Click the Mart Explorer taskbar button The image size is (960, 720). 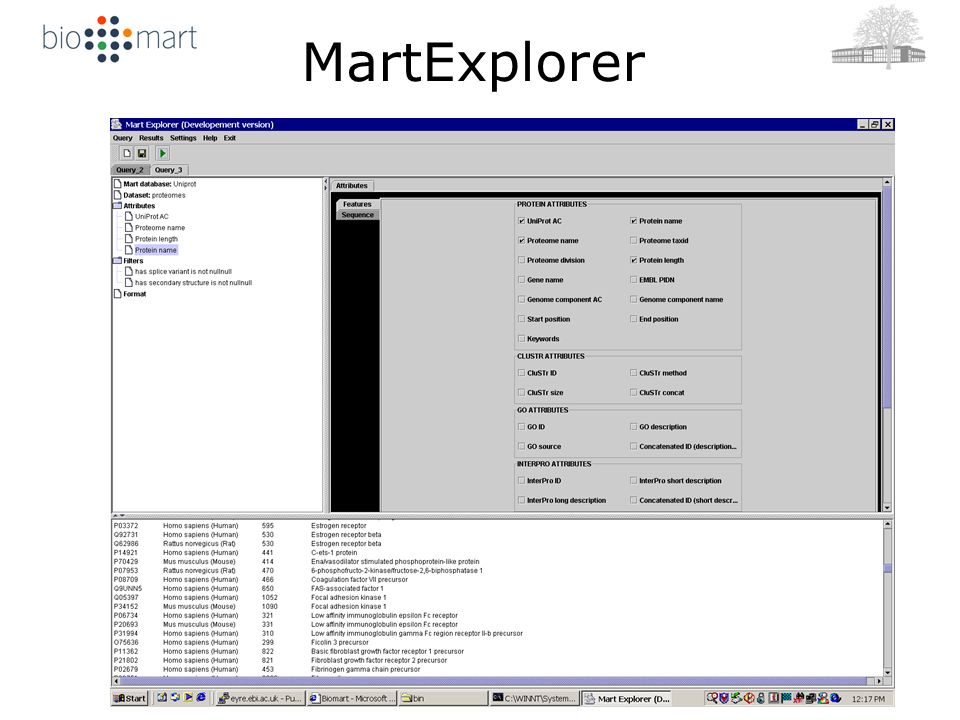626,698
